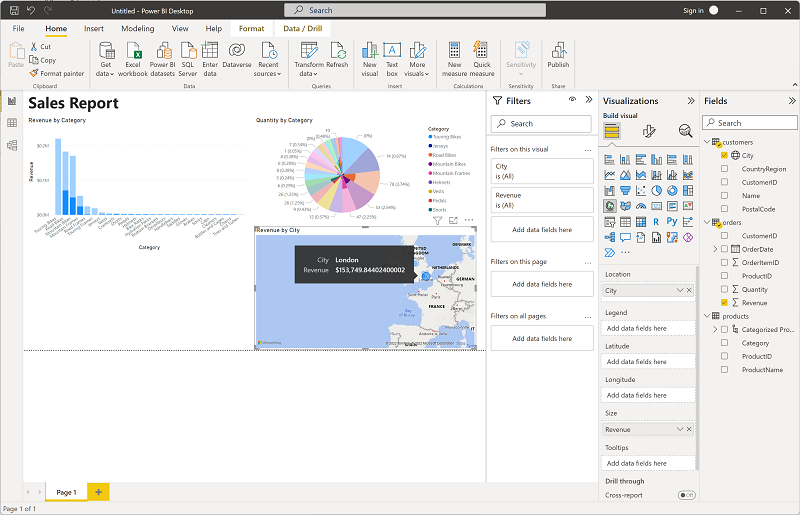Screen dimensions: 800x515
Task: Check the ProductName field checkbox
Action: [724, 369]
